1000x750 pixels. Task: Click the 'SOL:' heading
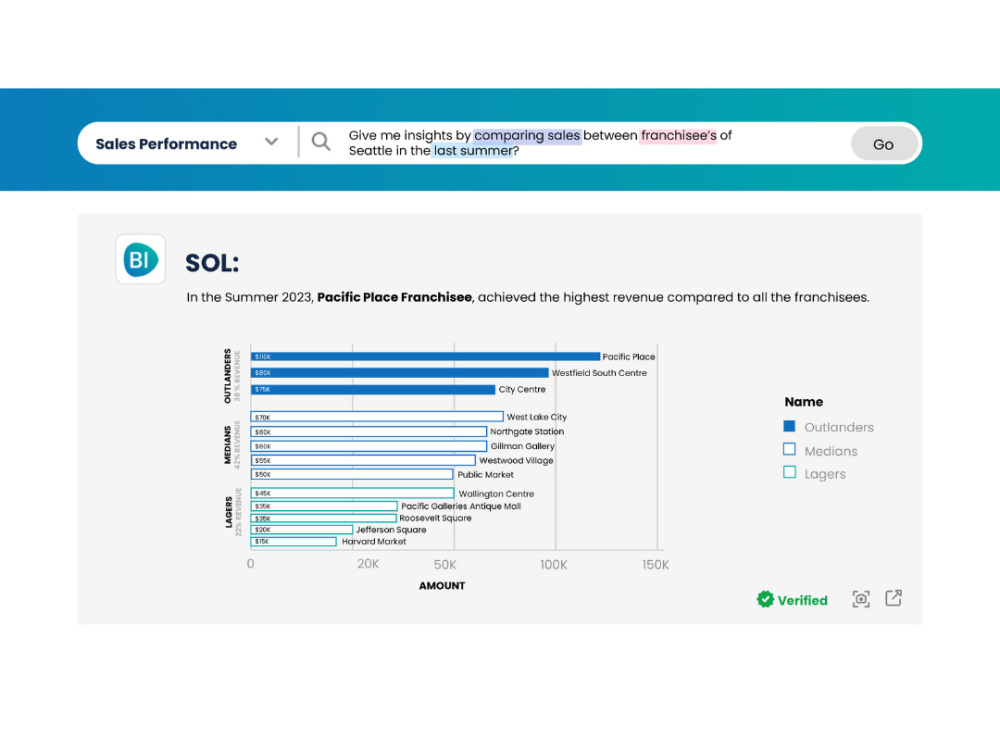(212, 263)
